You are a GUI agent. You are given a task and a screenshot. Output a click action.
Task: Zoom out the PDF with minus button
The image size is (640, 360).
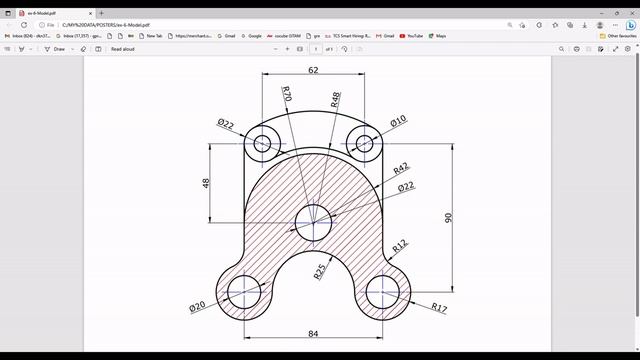coord(276,49)
